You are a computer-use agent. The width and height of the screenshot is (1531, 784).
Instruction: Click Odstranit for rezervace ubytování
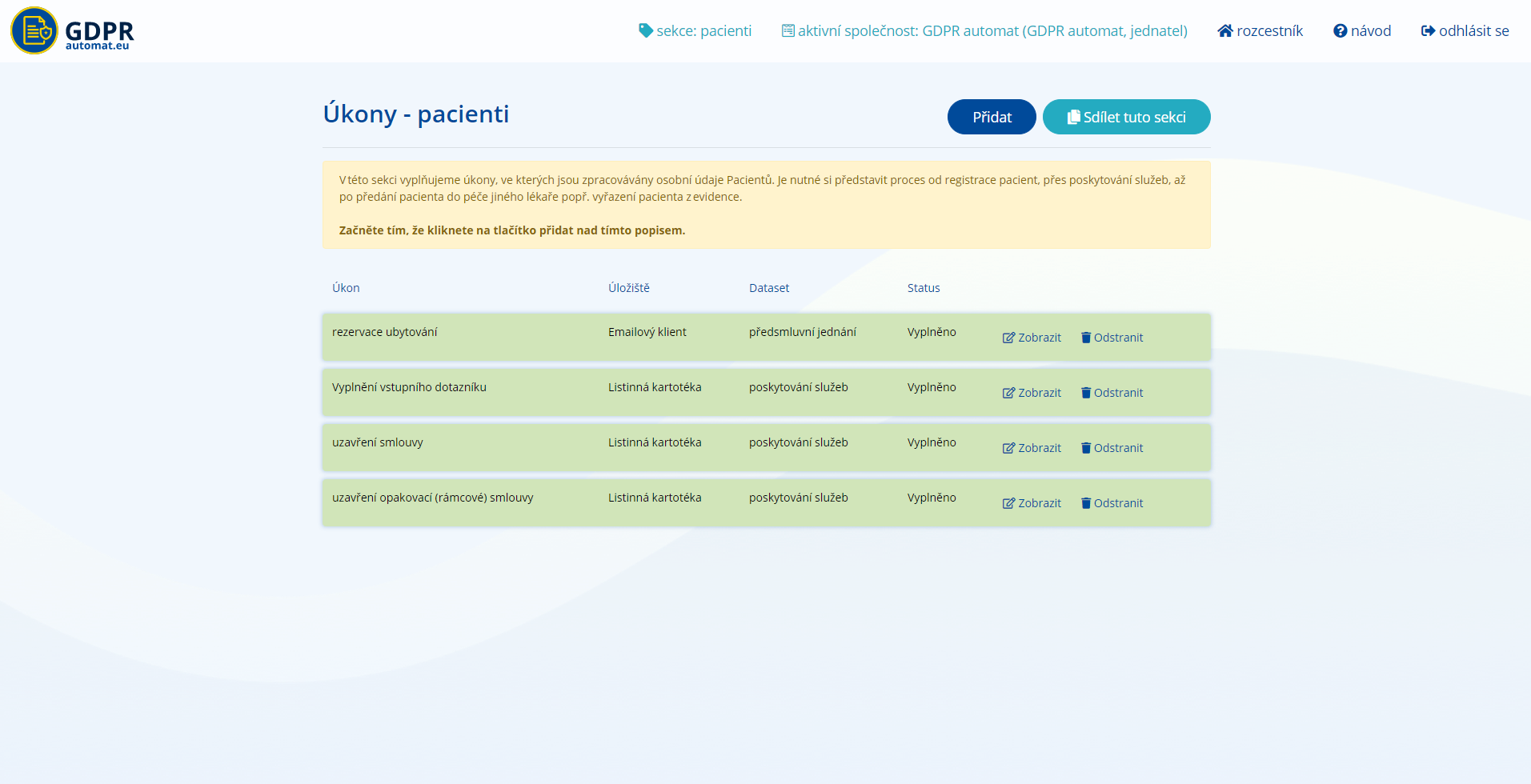(1112, 338)
